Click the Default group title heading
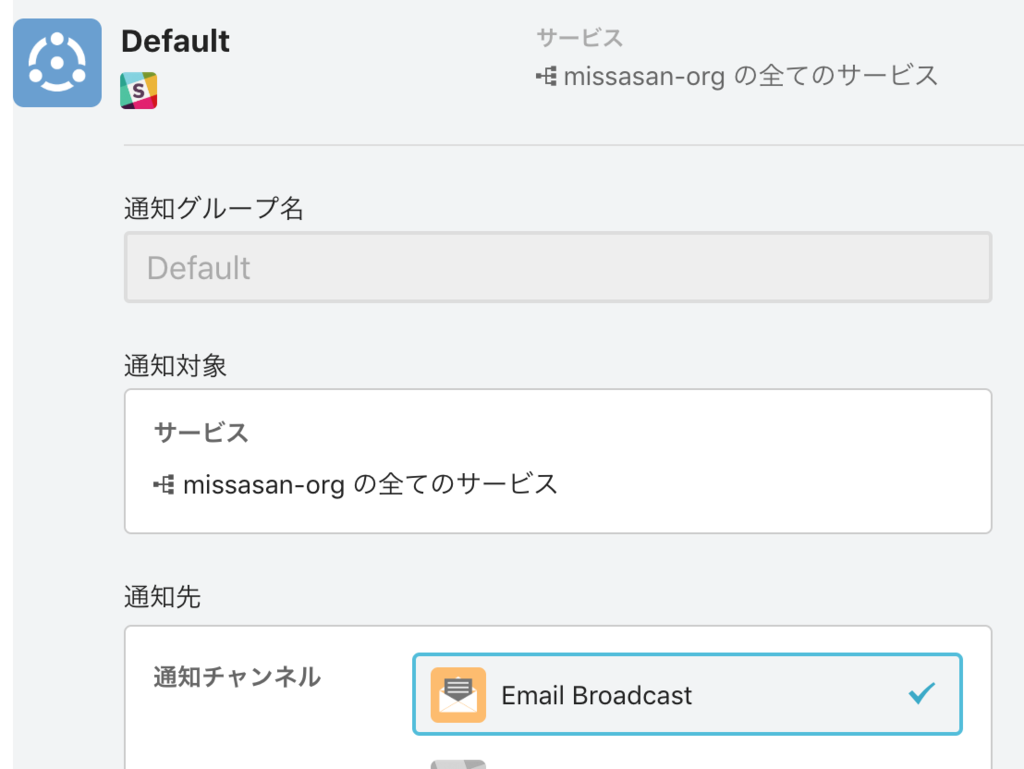Image resolution: width=1024 pixels, height=769 pixels. 175,41
